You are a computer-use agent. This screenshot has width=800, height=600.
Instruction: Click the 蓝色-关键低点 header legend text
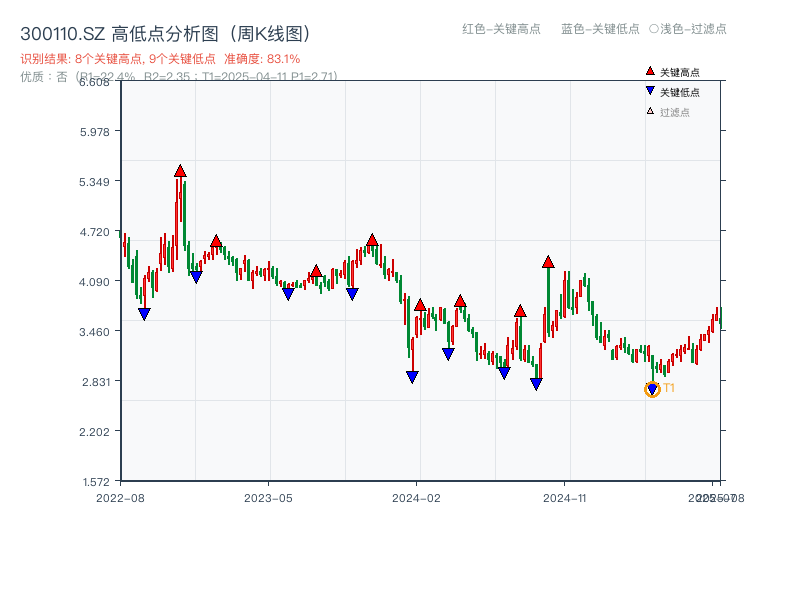pyautogui.click(x=600, y=29)
